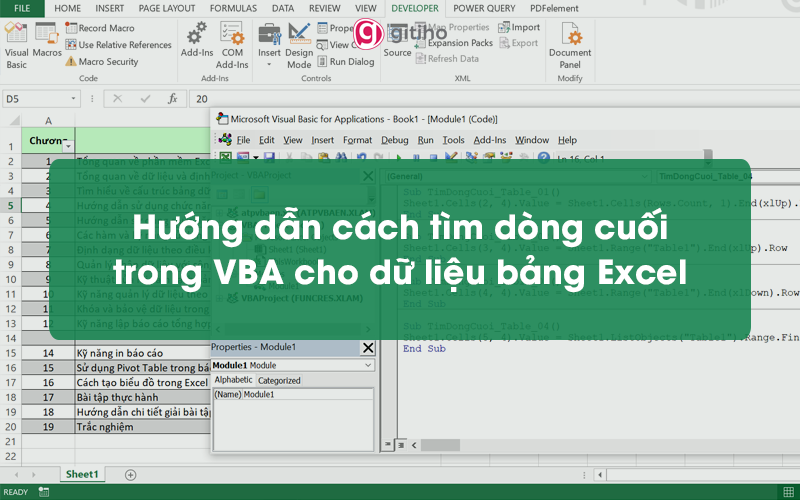Import XML data file

pos(519,28)
